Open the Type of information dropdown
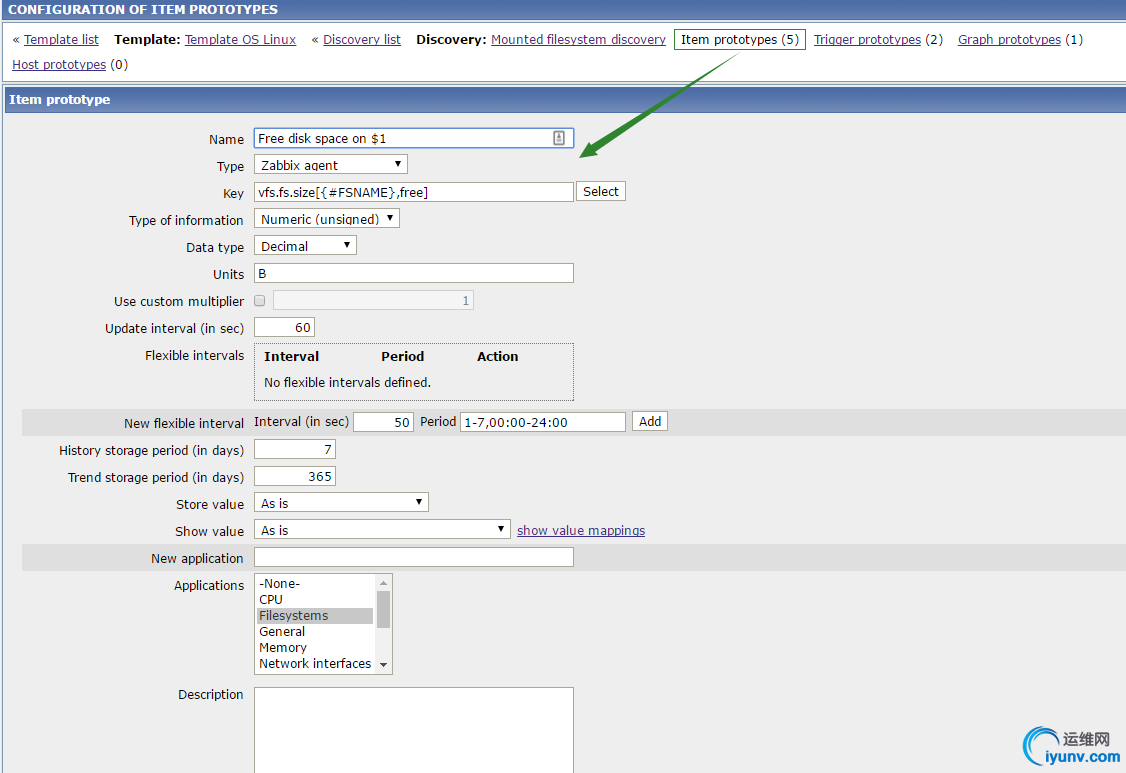Image resolution: width=1126 pixels, height=773 pixels. coord(327,219)
